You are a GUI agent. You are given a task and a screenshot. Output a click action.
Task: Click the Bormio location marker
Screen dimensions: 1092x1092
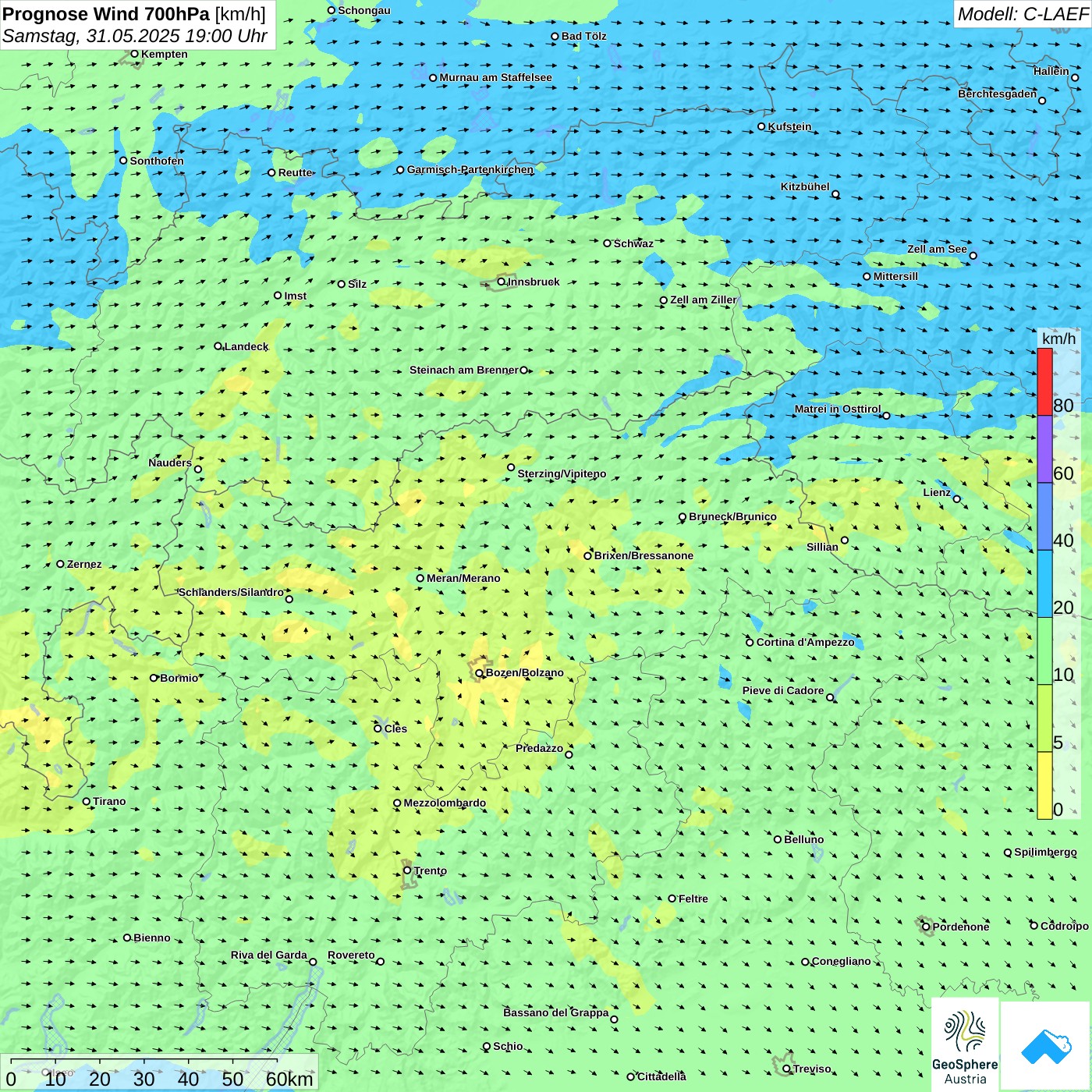coord(154,678)
